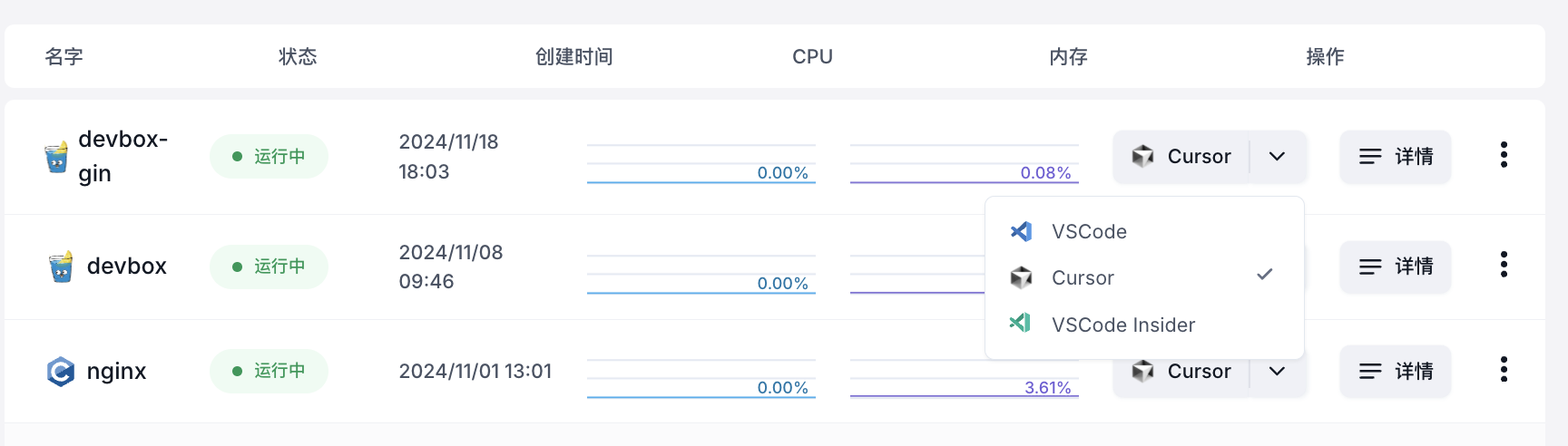The height and width of the screenshot is (446, 1568).
Task: Click the nginx C language icon
Action: click(x=61, y=372)
